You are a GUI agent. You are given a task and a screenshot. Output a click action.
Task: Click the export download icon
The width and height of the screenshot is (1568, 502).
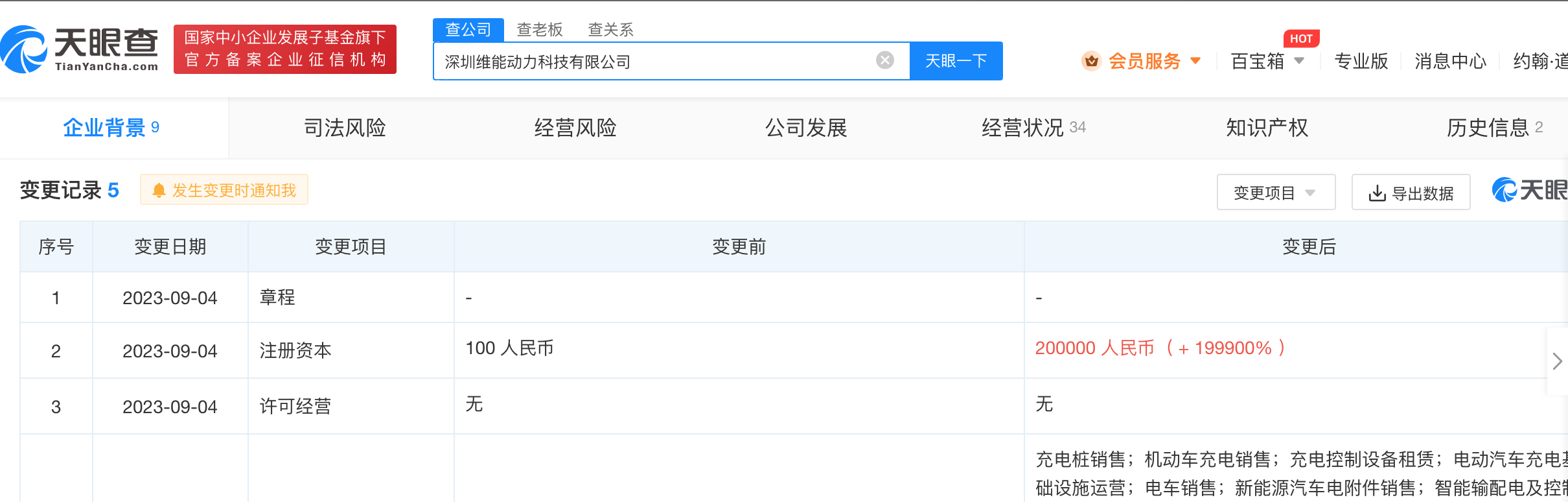click(1377, 193)
